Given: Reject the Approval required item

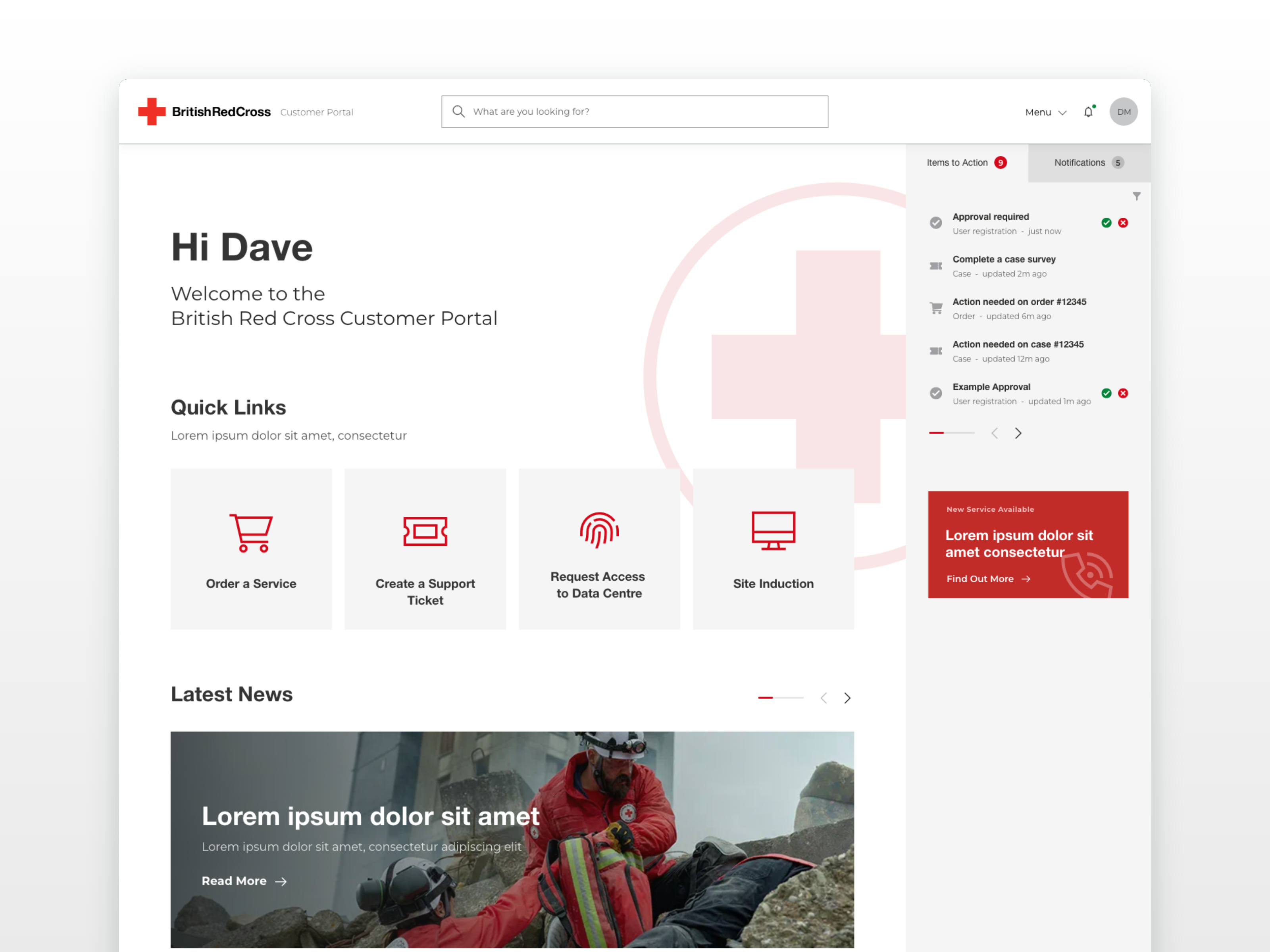Looking at the screenshot, I should click(x=1123, y=223).
